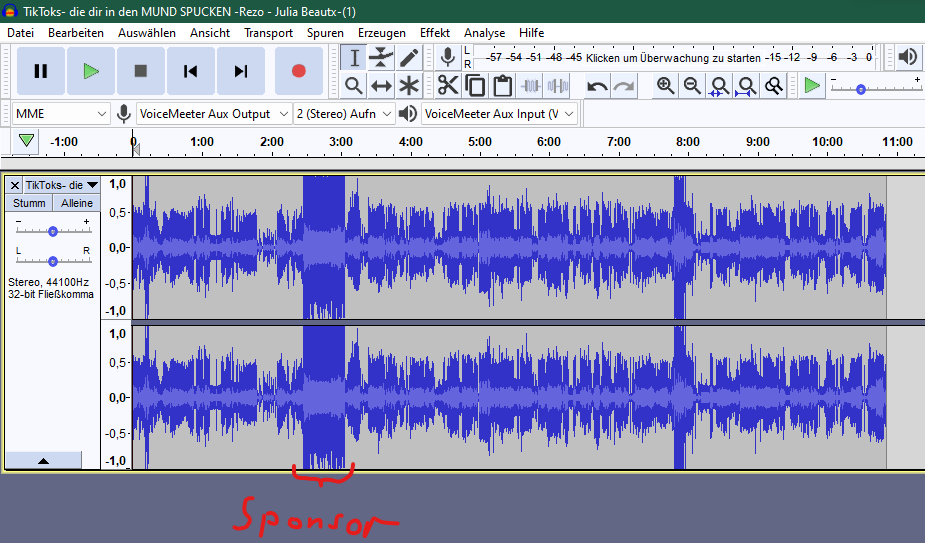Click the playback meter speaker icon
Image resolution: width=925 pixels, height=543 pixels.
tap(907, 57)
